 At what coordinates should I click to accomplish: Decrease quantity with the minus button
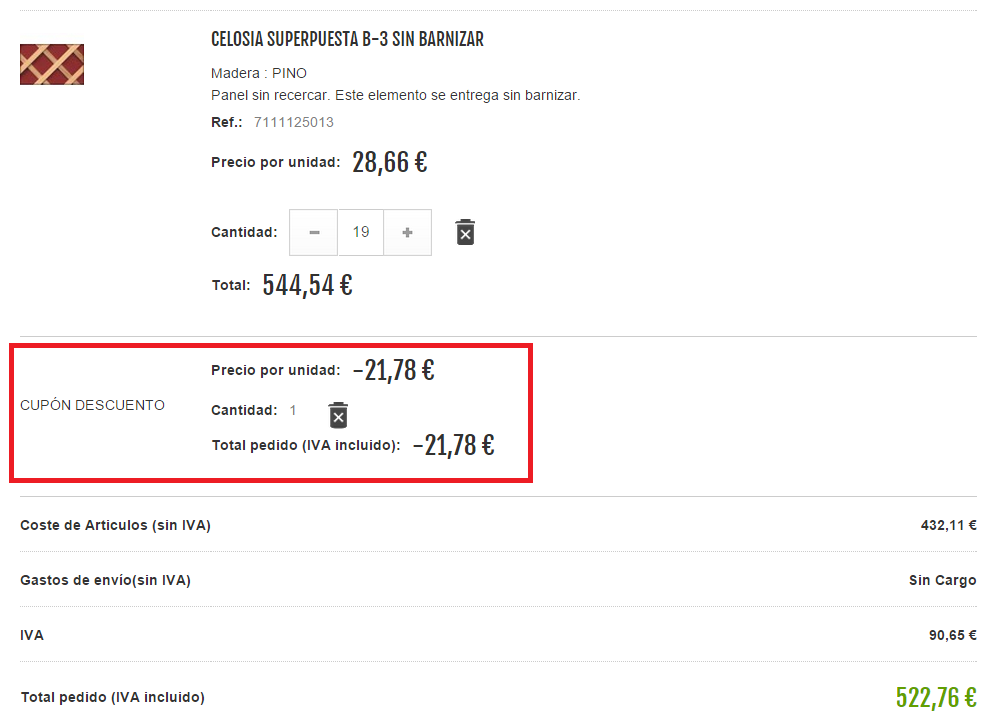coord(314,232)
